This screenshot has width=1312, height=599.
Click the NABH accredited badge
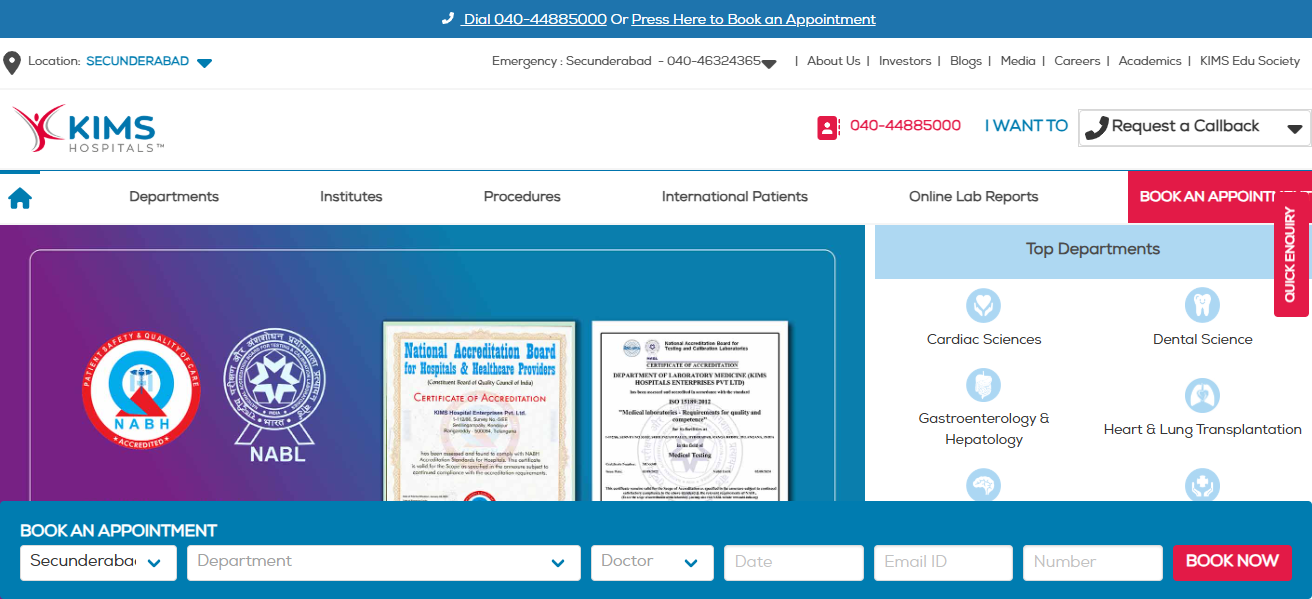point(141,390)
